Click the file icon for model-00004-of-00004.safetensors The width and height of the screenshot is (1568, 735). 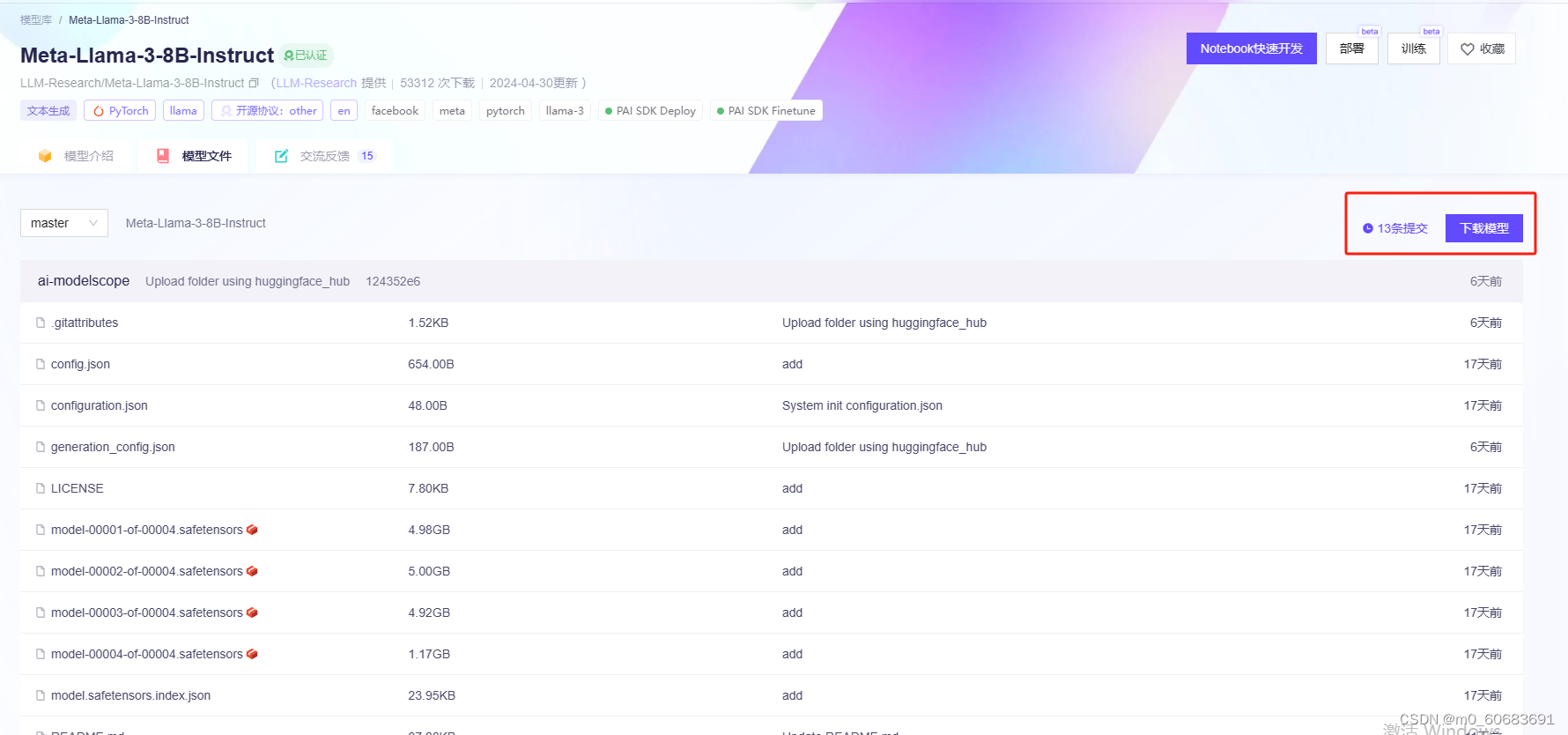pyautogui.click(x=41, y=654)
